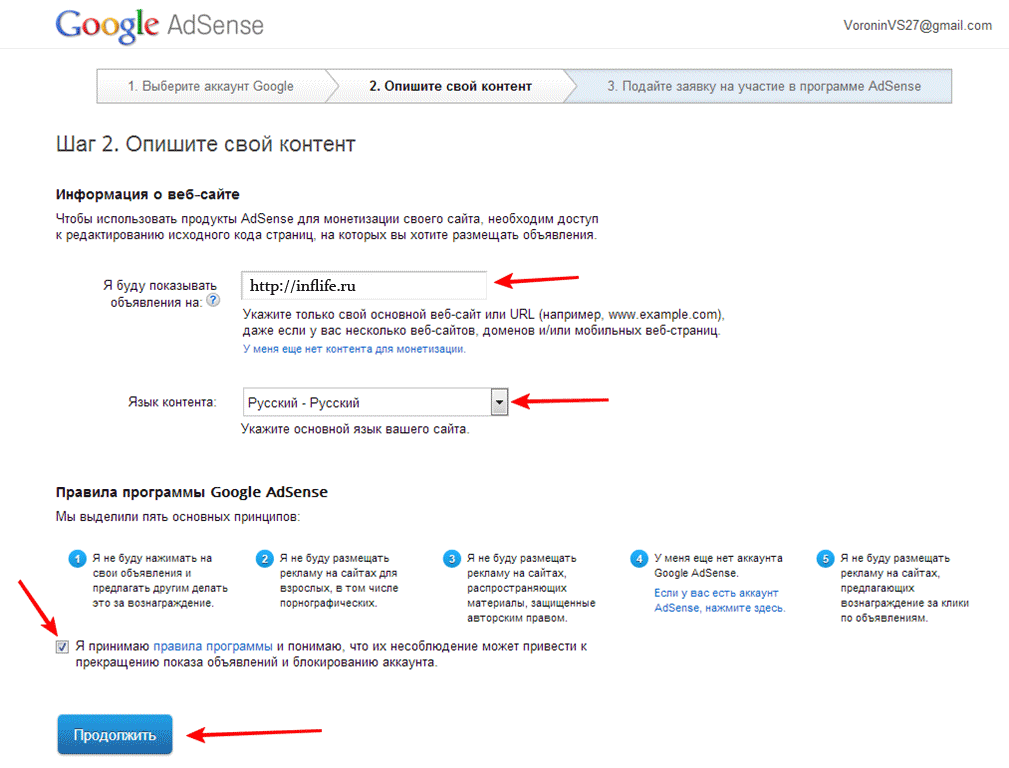
Task: Open the help question-mark icon beside the URL label
Action: pyautogui.click(x=213, y=300)
